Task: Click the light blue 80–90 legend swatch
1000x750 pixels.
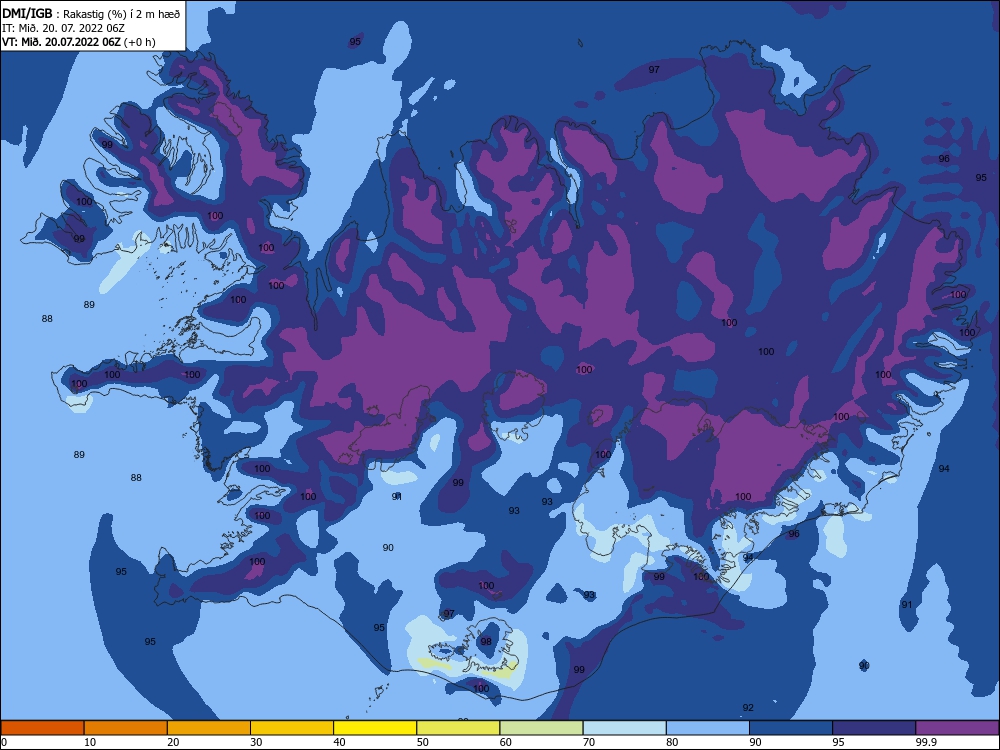Action: (x=708, y=728)
